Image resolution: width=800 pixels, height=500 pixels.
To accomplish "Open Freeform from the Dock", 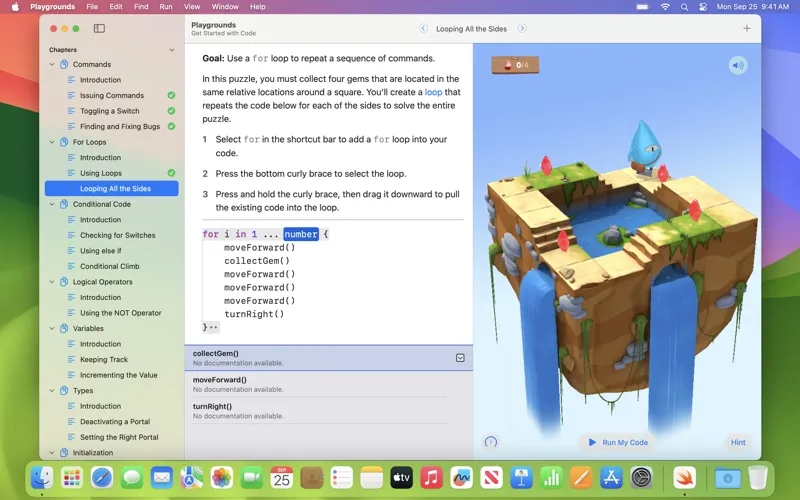I will (461, 478).
